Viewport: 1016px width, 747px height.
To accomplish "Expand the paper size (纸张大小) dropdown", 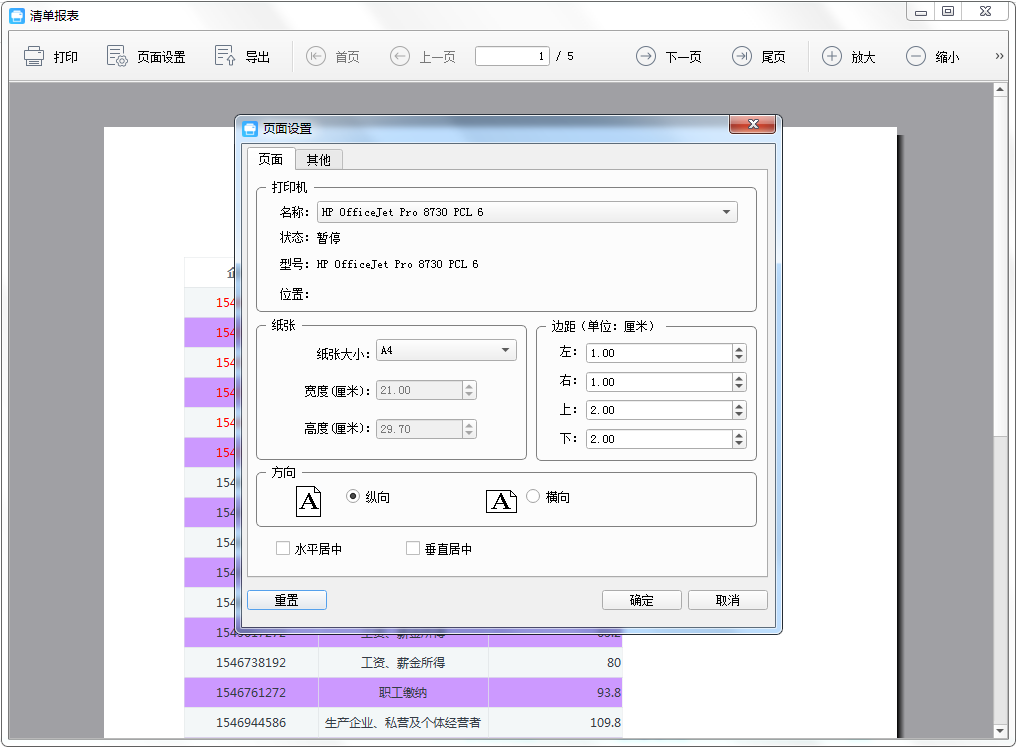I will pos(505,351).
